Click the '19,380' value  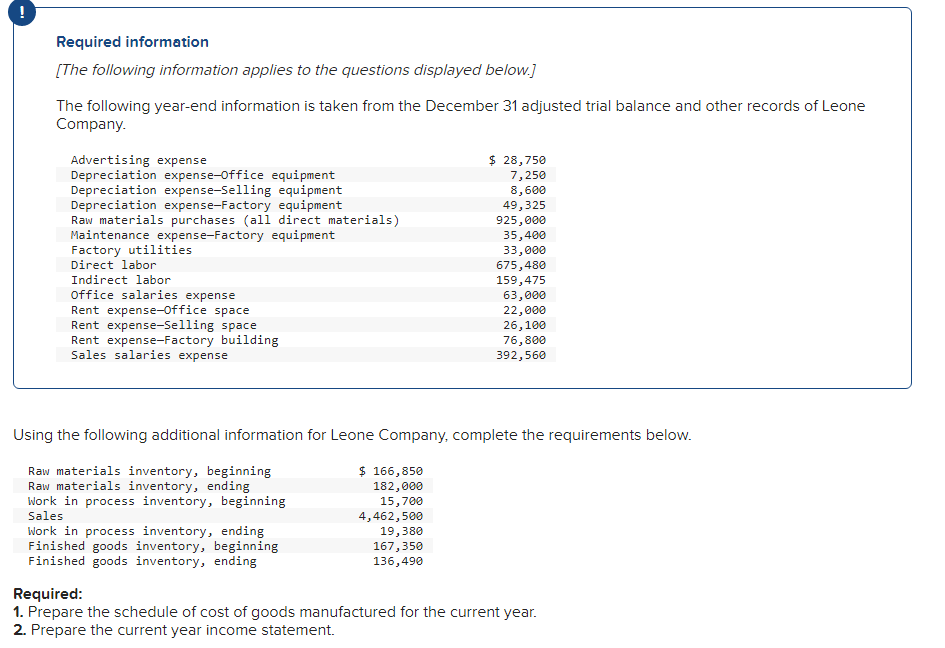(401, 531)
